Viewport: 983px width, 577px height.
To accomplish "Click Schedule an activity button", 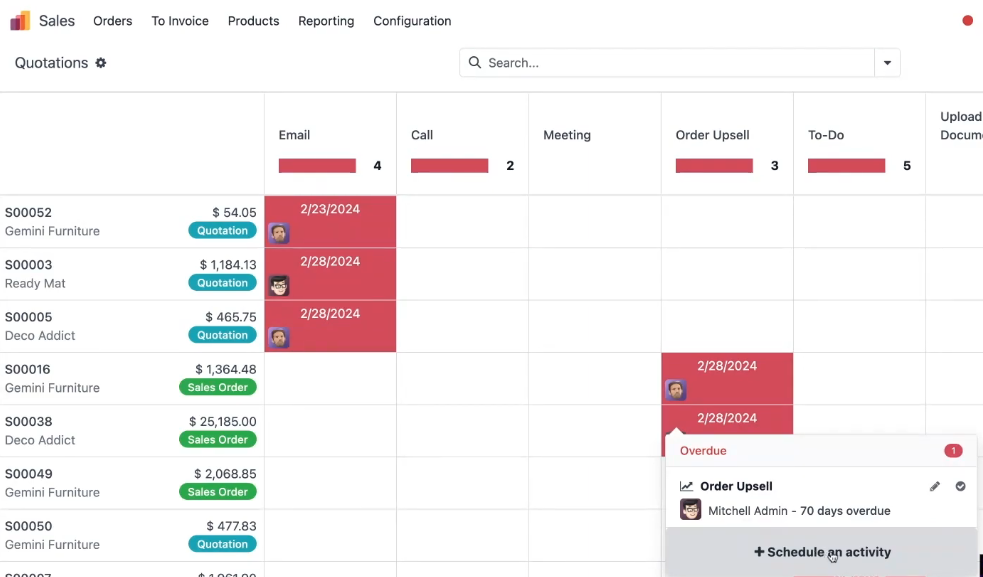I will pos(822,552).
